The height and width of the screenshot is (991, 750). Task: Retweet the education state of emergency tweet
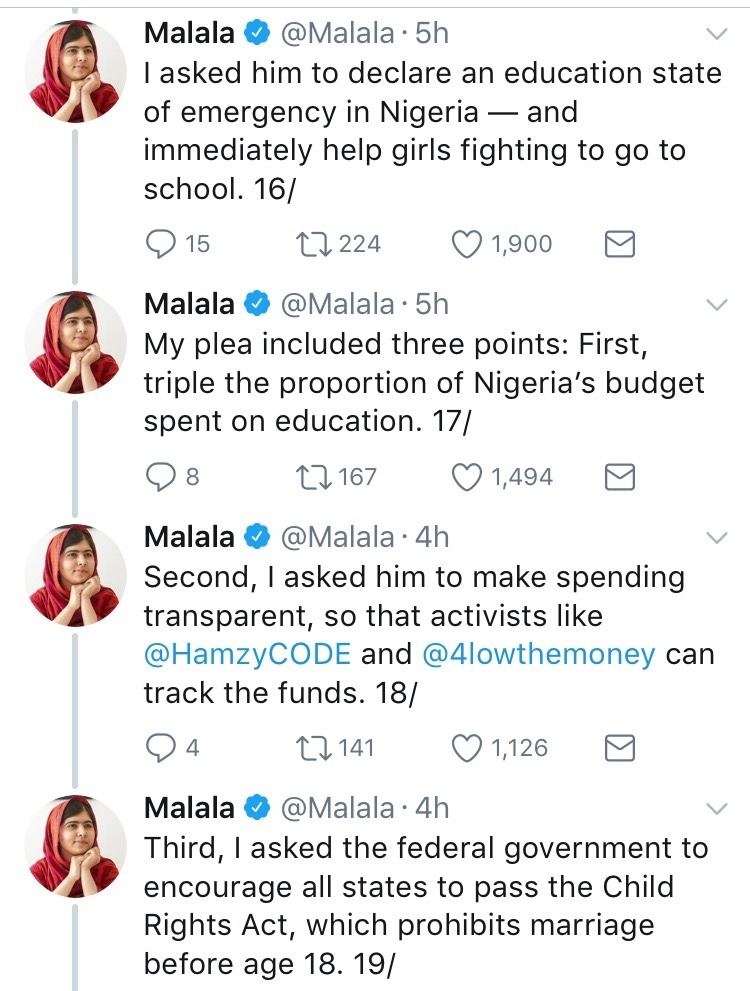pos(313,243)
